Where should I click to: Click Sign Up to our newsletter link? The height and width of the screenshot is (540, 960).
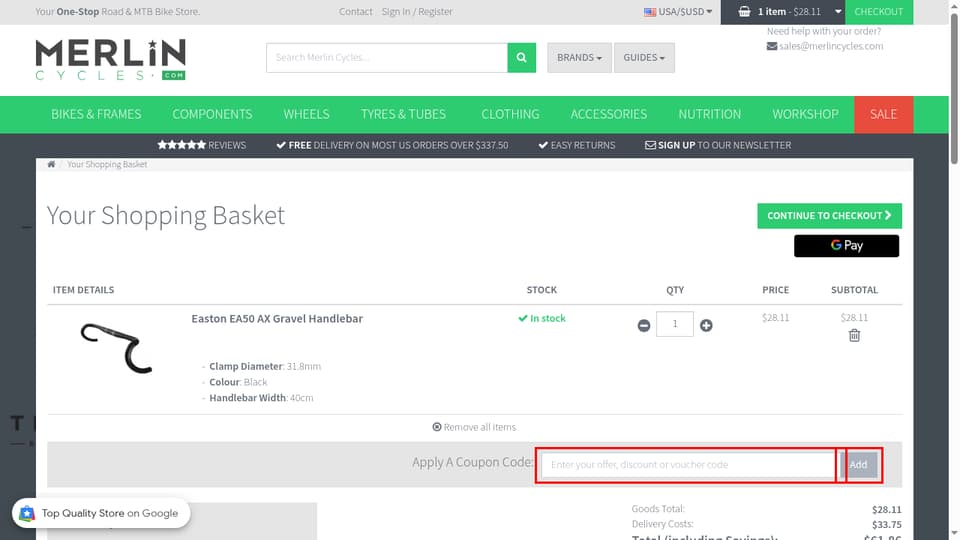tap(718, 145)
